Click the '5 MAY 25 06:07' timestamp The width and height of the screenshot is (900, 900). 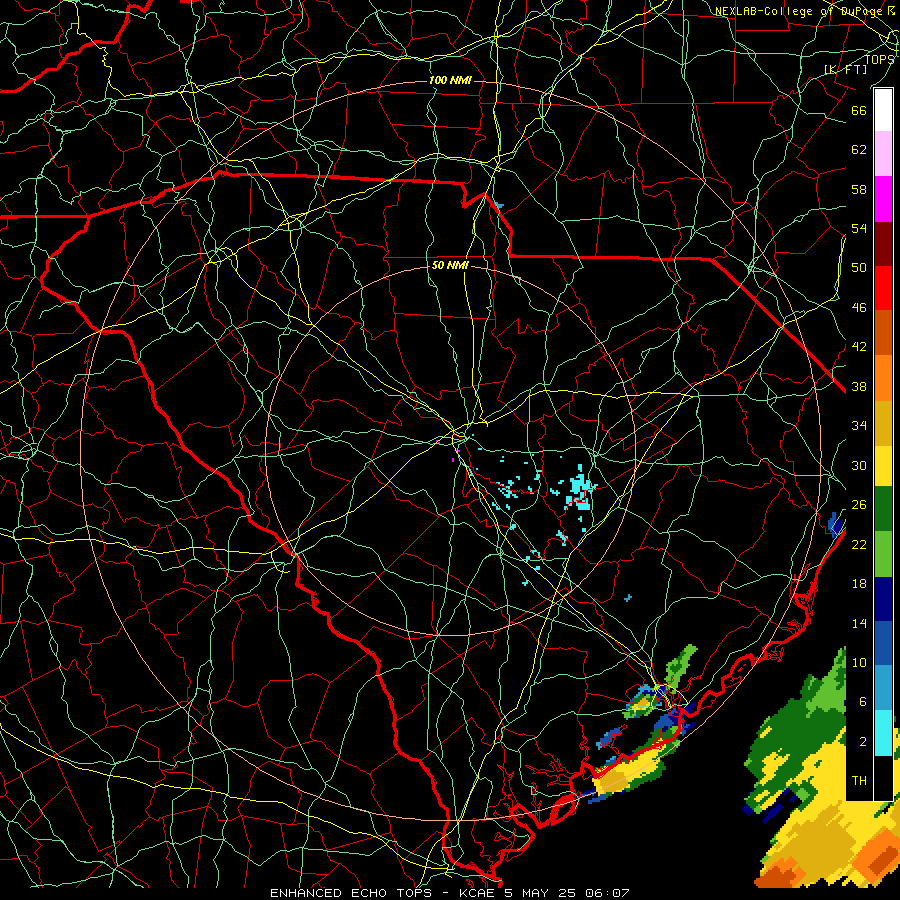pos(567,893)
